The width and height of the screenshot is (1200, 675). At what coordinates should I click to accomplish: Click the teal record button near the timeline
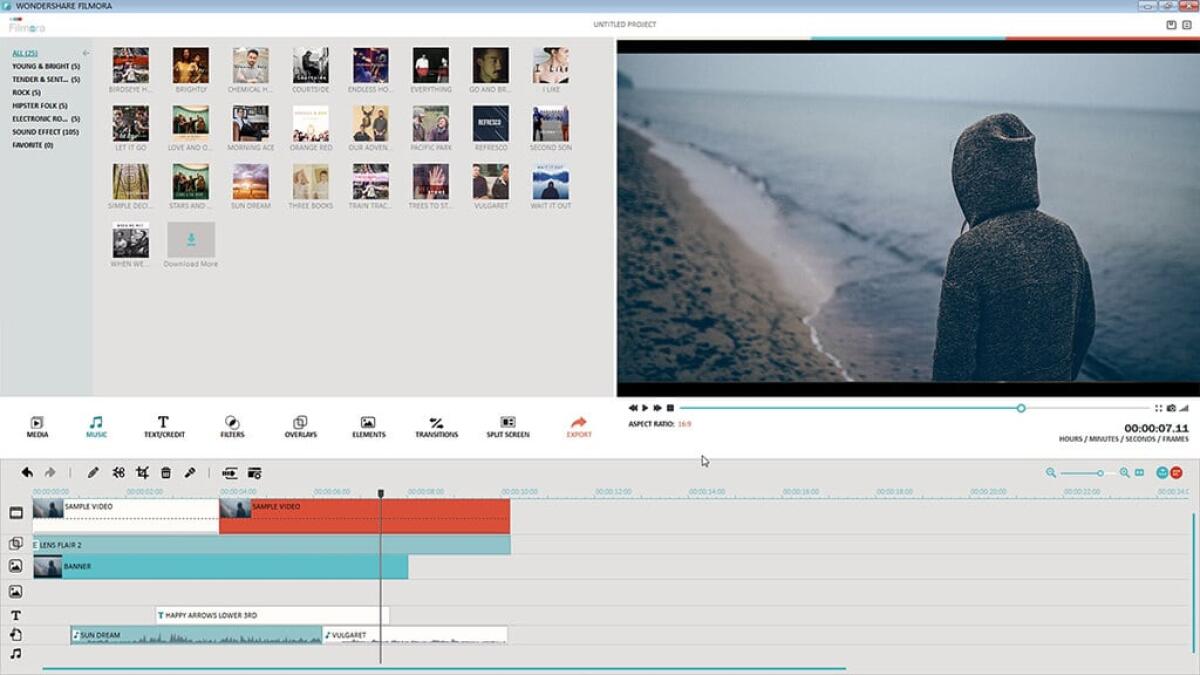point(1163,472)
